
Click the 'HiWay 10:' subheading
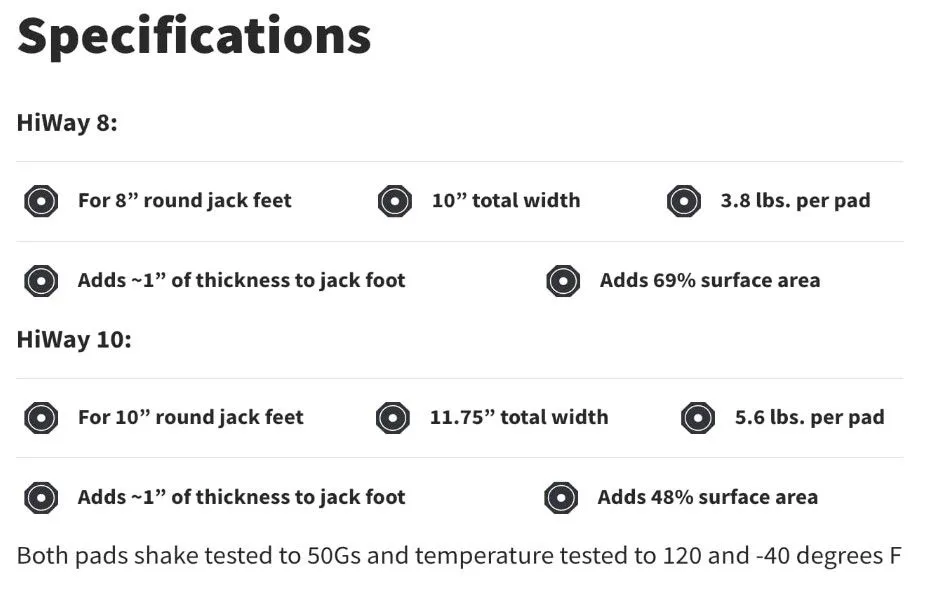click(74, 340)
